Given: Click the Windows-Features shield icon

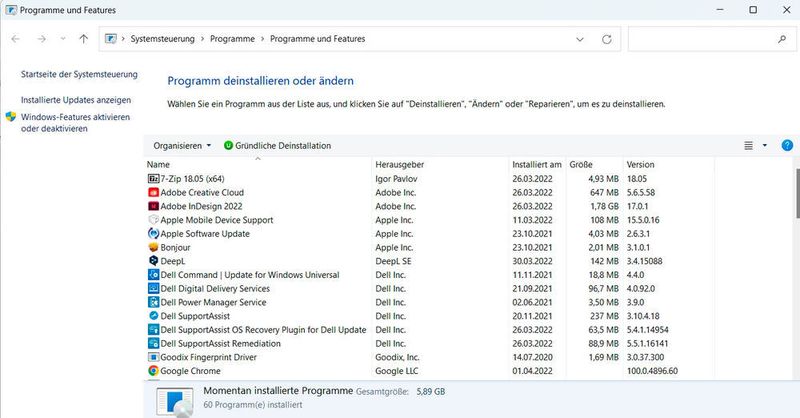Looking at the screenshot, I should click(x=11, y=117).
